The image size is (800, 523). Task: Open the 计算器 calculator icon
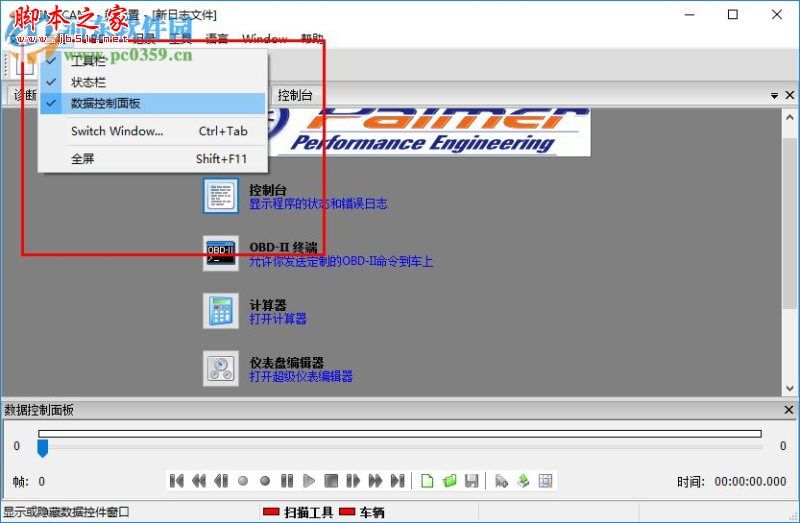coord(220,311)
